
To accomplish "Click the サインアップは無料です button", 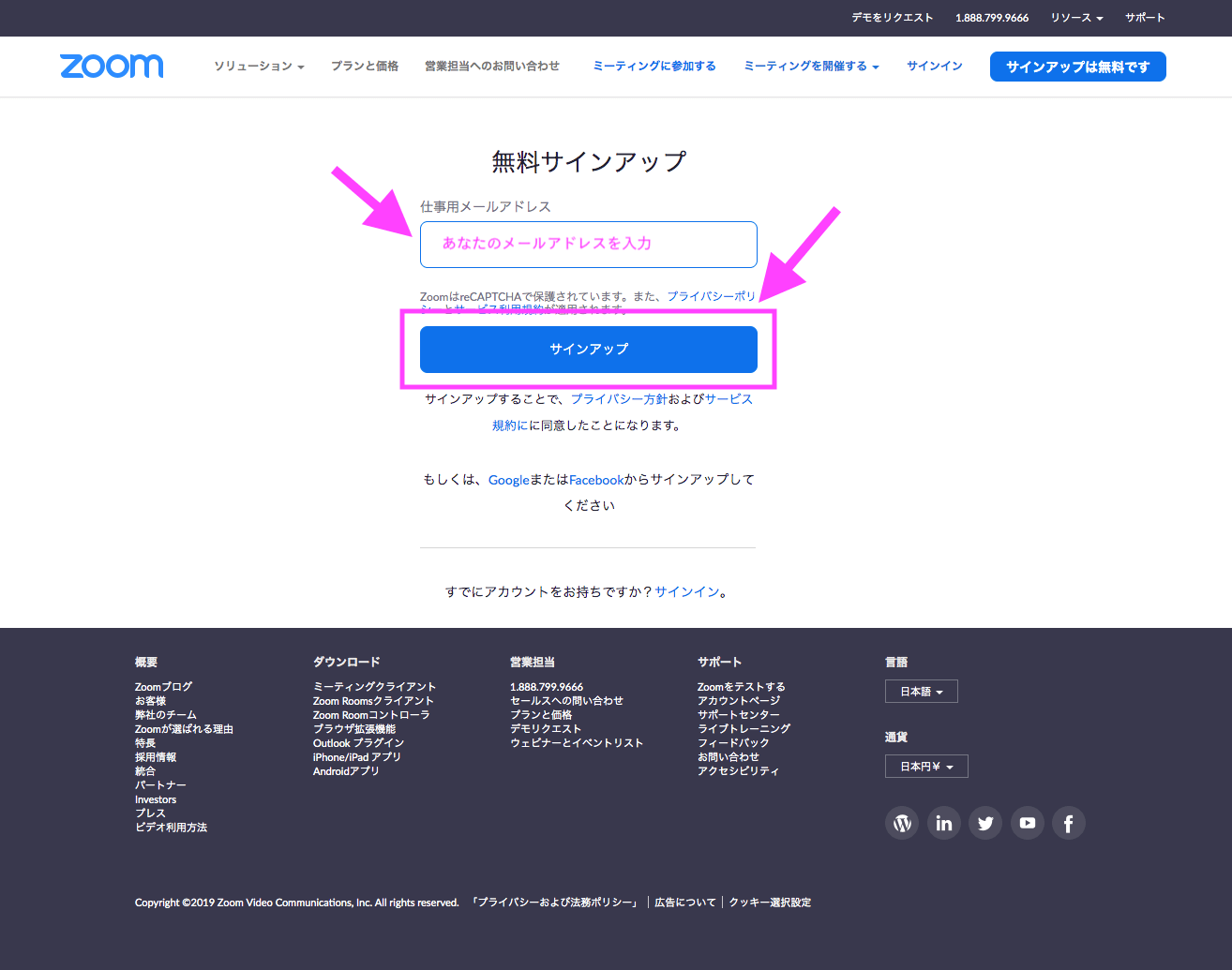I will (x=1078, y=67).
